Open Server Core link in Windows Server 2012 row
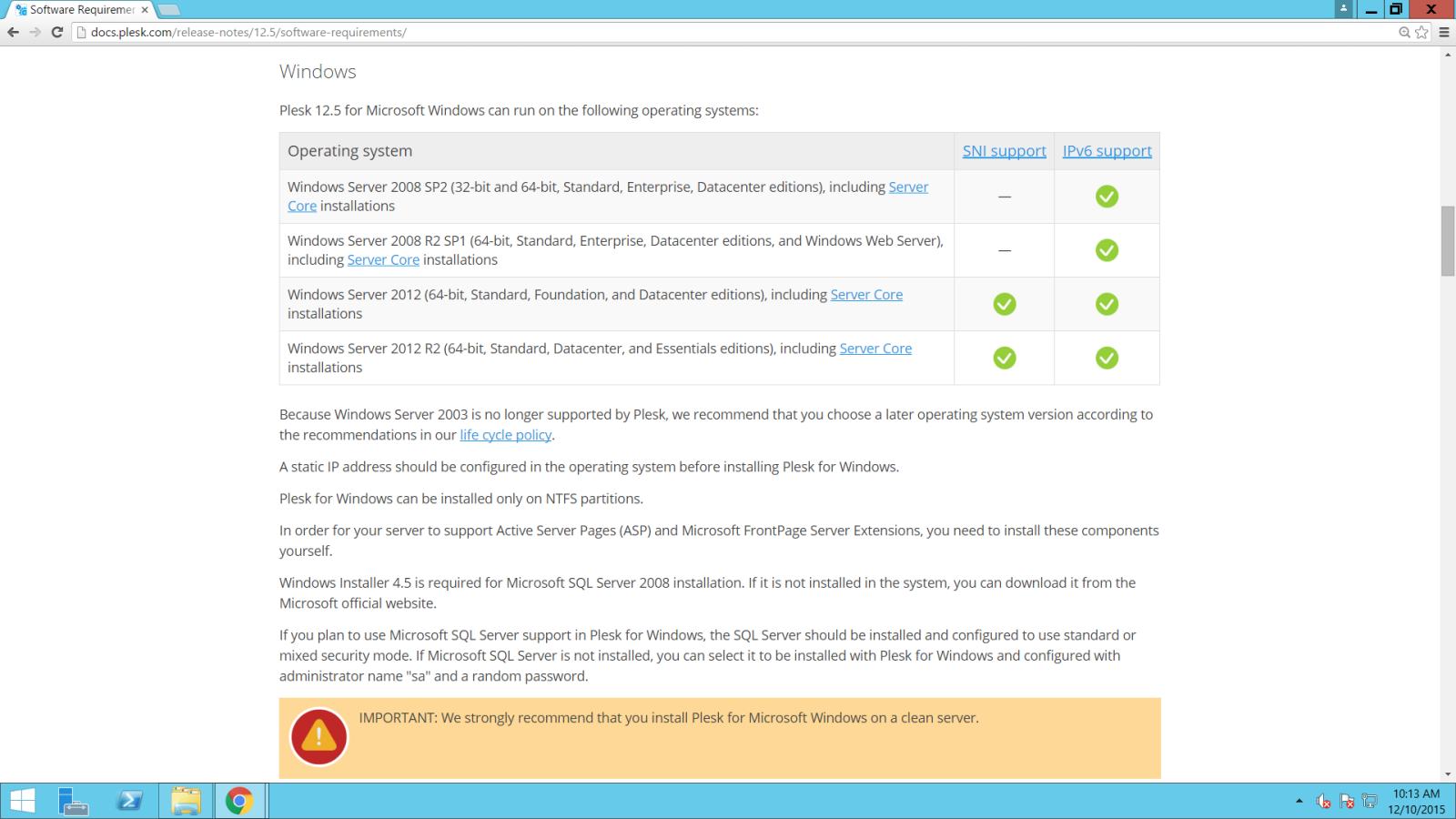 click(x=866, y=295)
